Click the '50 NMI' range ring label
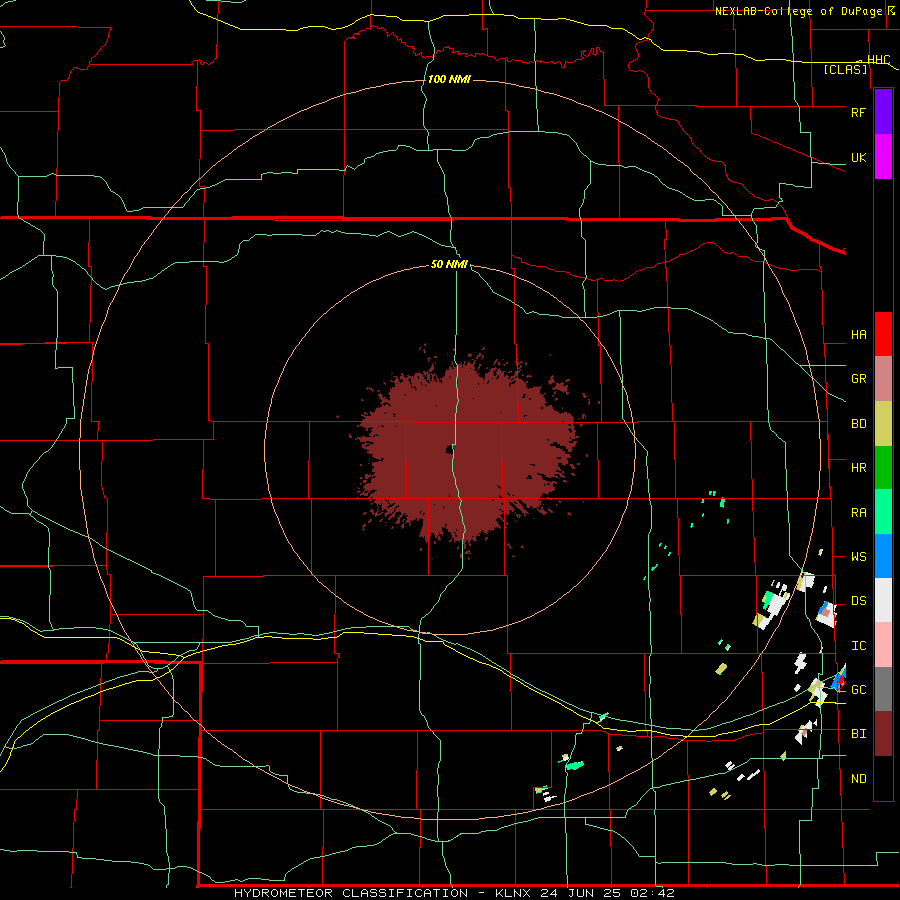Viewport: 900px width, 900px height. (x=449, y=265)
